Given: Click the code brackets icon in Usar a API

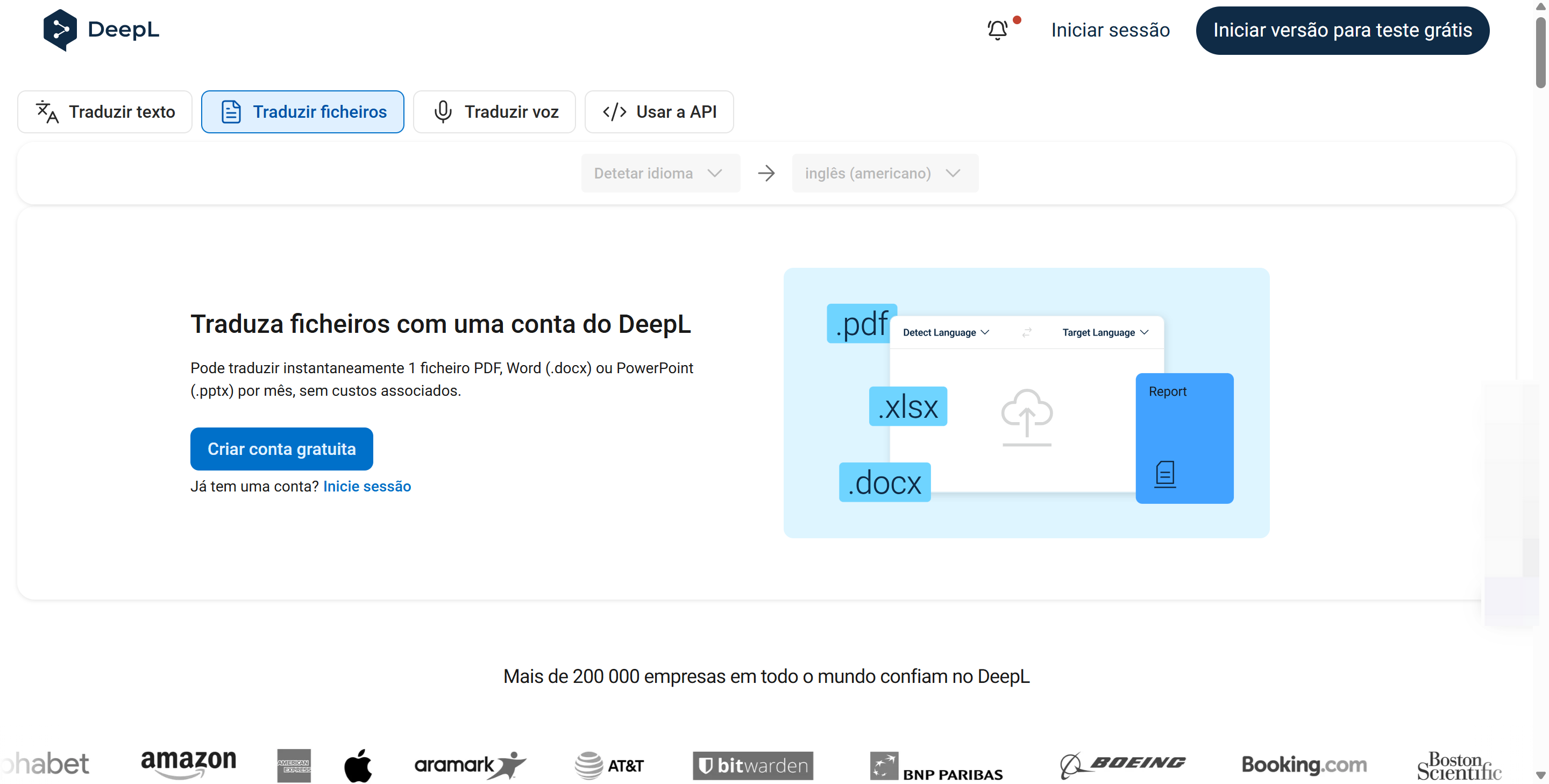Looking at the screenshot, I should (615, 112).
